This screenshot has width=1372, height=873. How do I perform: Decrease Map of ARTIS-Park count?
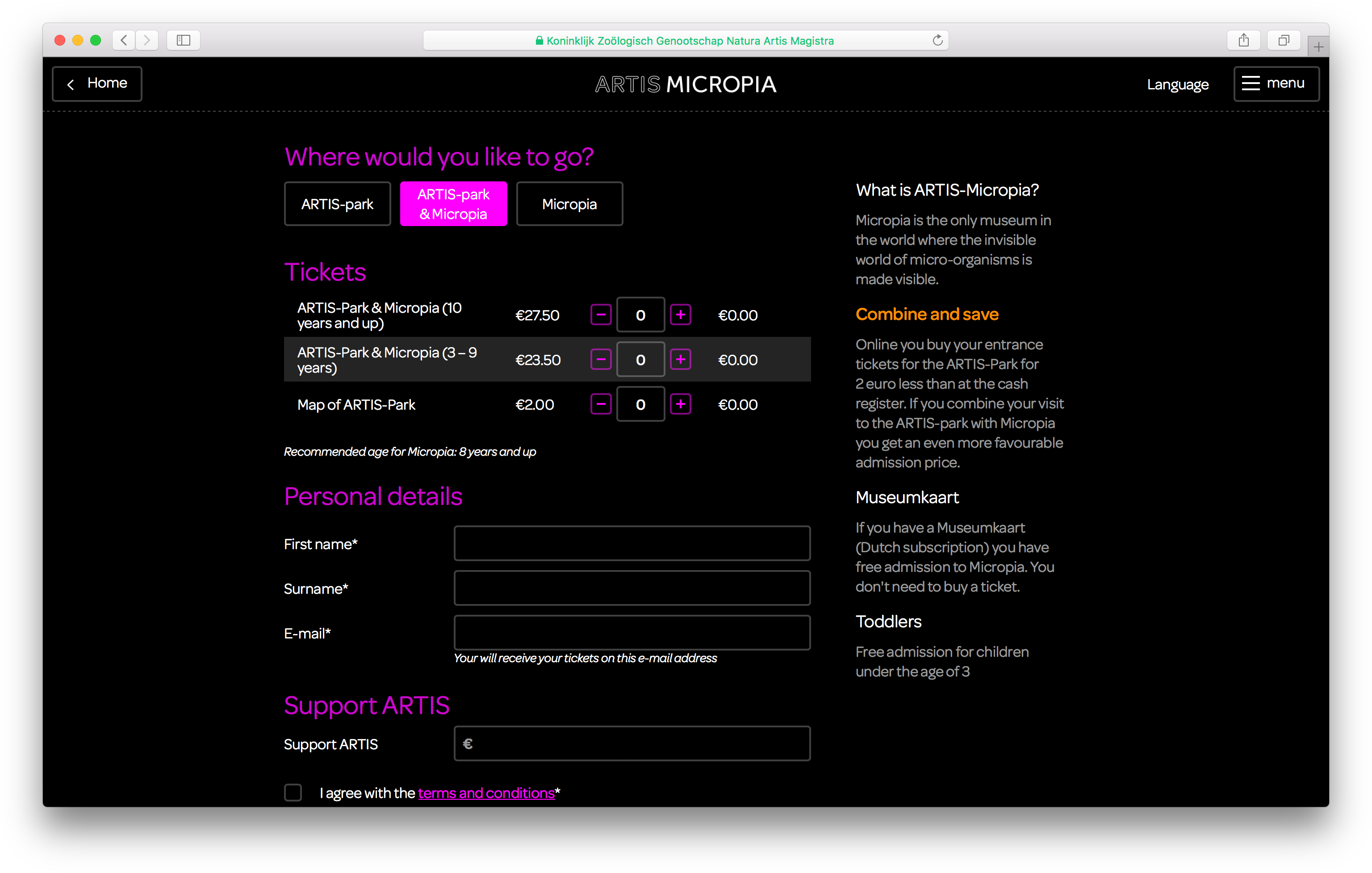coord(601,404)
